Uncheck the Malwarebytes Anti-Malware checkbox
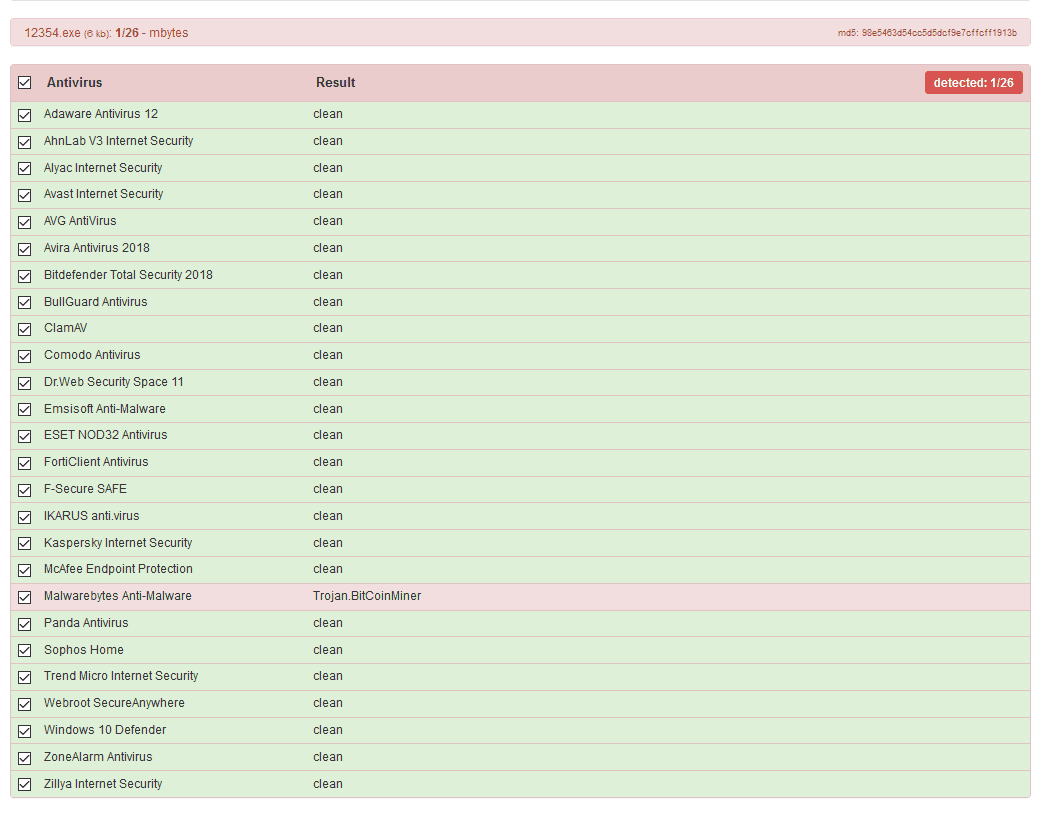This screenshot has width=1052, height=818. (25, 597)
